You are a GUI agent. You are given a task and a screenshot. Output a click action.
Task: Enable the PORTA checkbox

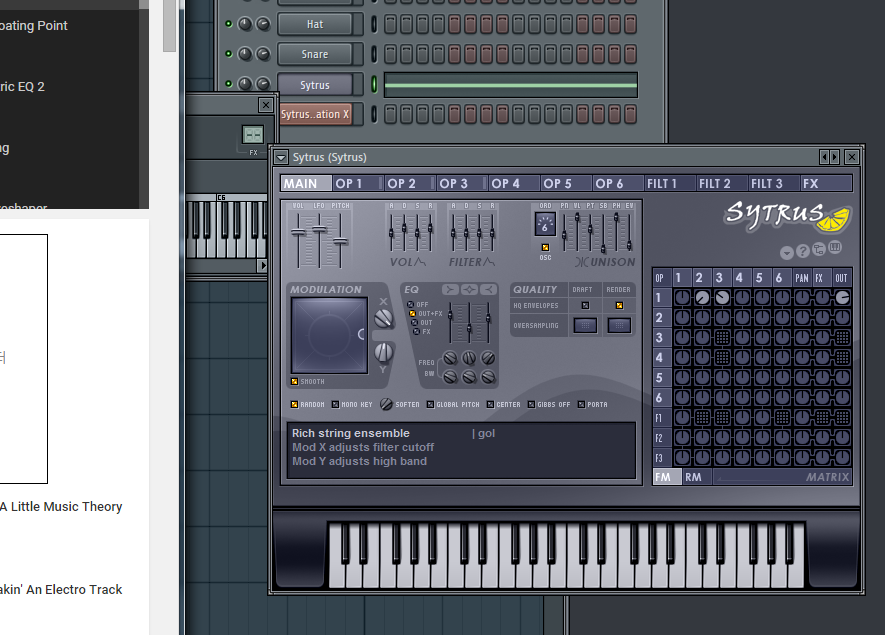tap(581, 404)
